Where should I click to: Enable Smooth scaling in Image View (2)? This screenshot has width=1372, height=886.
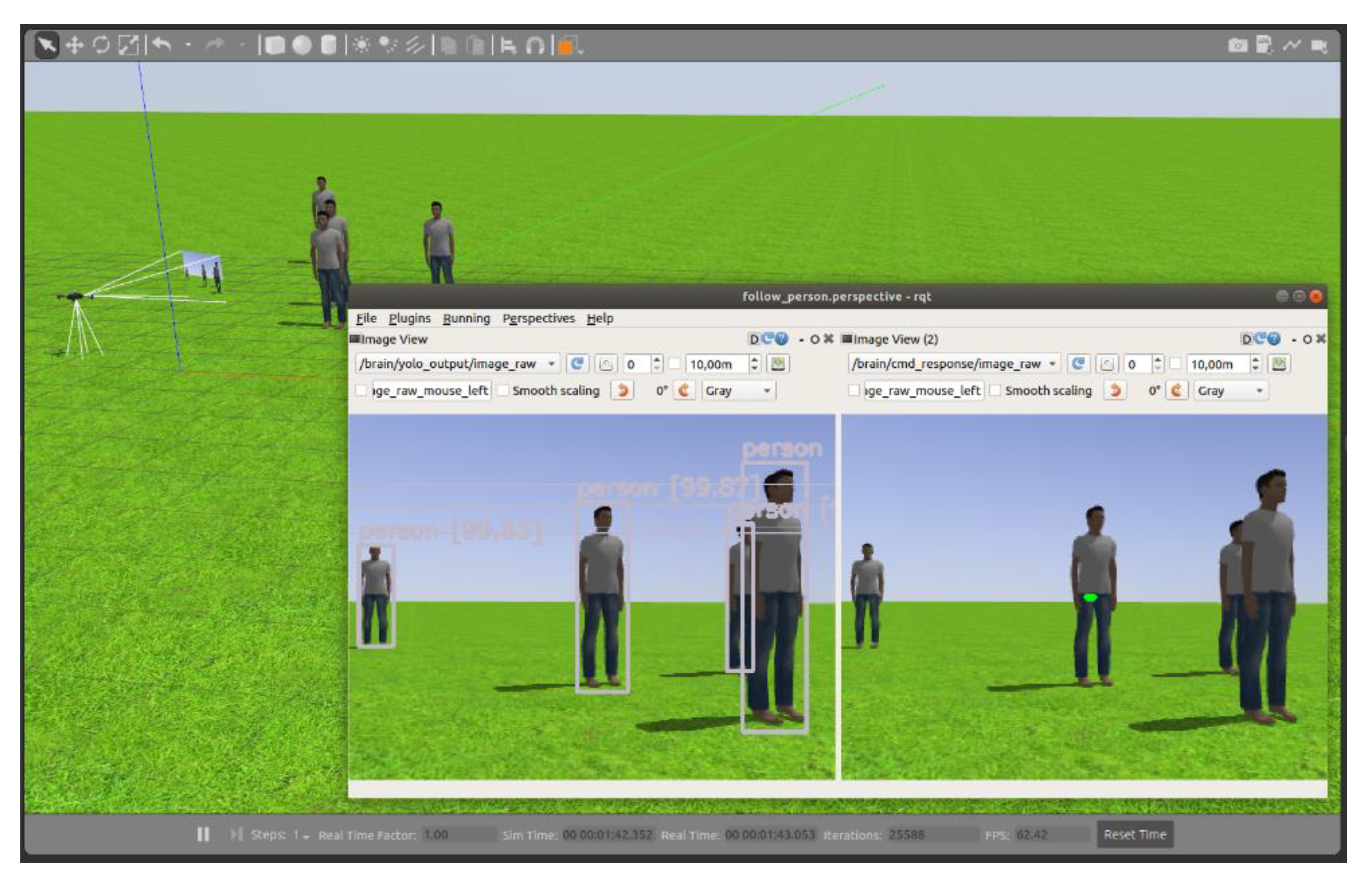(995, 391)
